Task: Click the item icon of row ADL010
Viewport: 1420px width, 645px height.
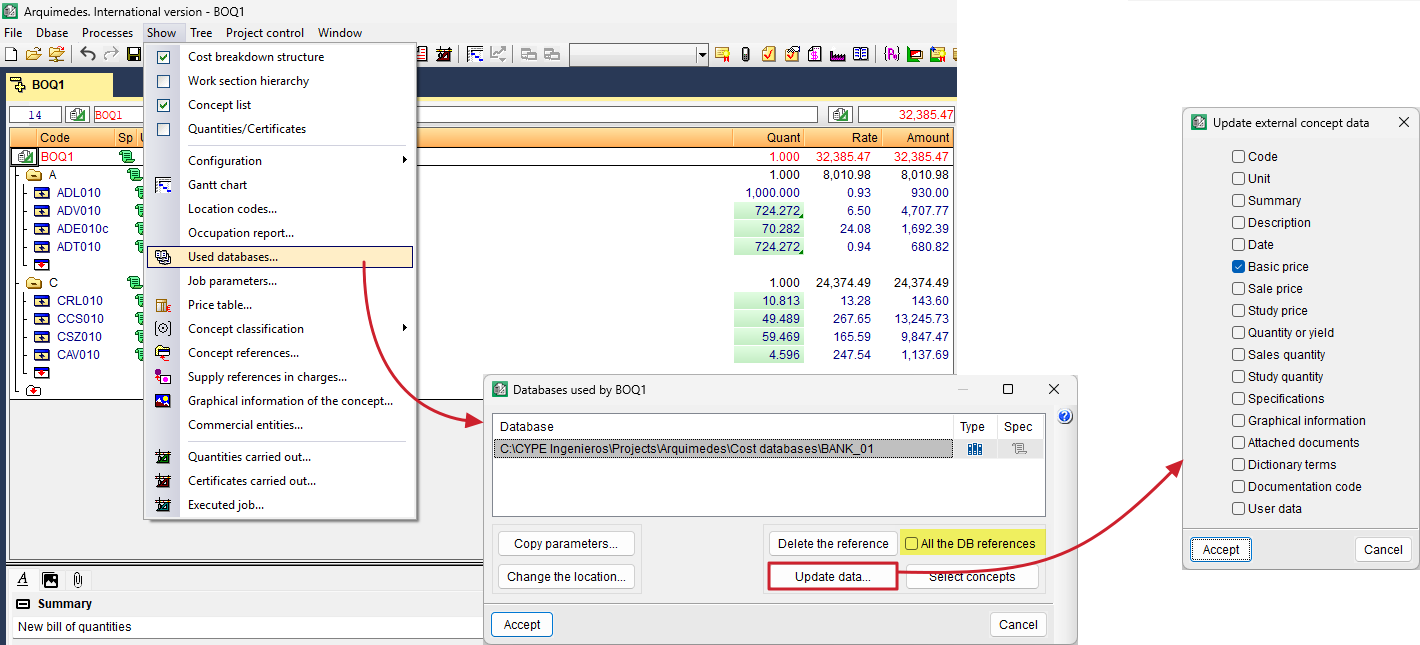Action: click(43, 193)
